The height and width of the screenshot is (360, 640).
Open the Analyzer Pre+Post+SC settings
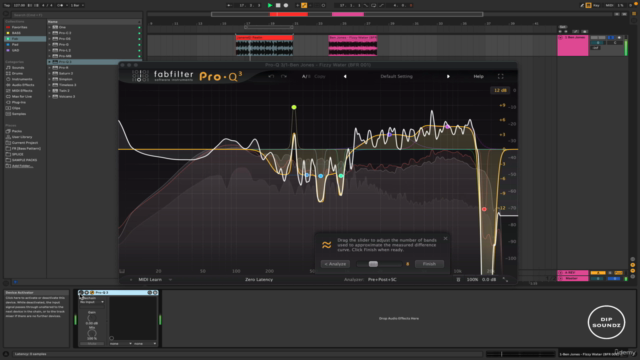click(x=382, y=280)
